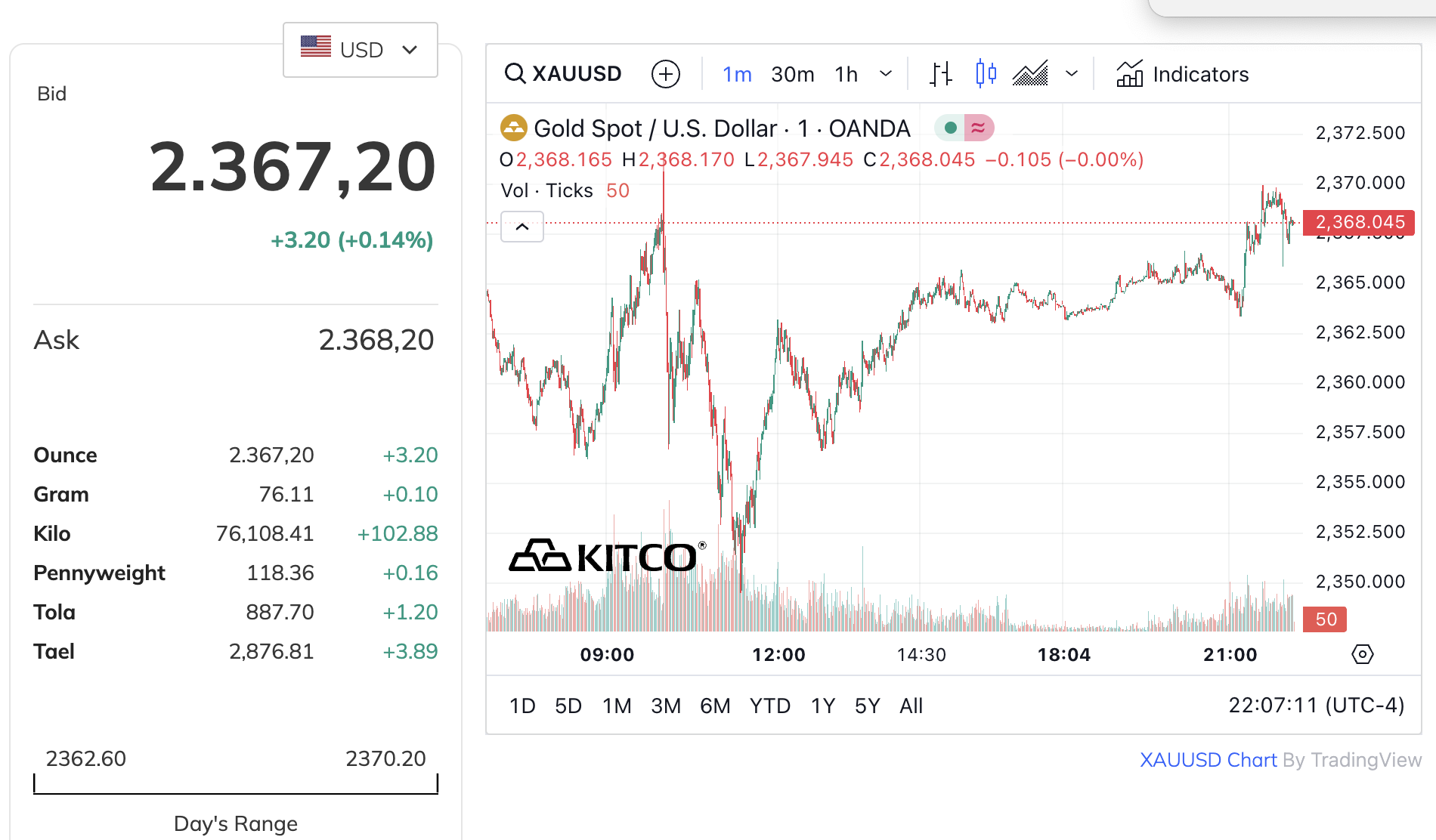Expand more chart styles dropdown
Screen dimensions: 1436x840
(x=1072, y=74)
